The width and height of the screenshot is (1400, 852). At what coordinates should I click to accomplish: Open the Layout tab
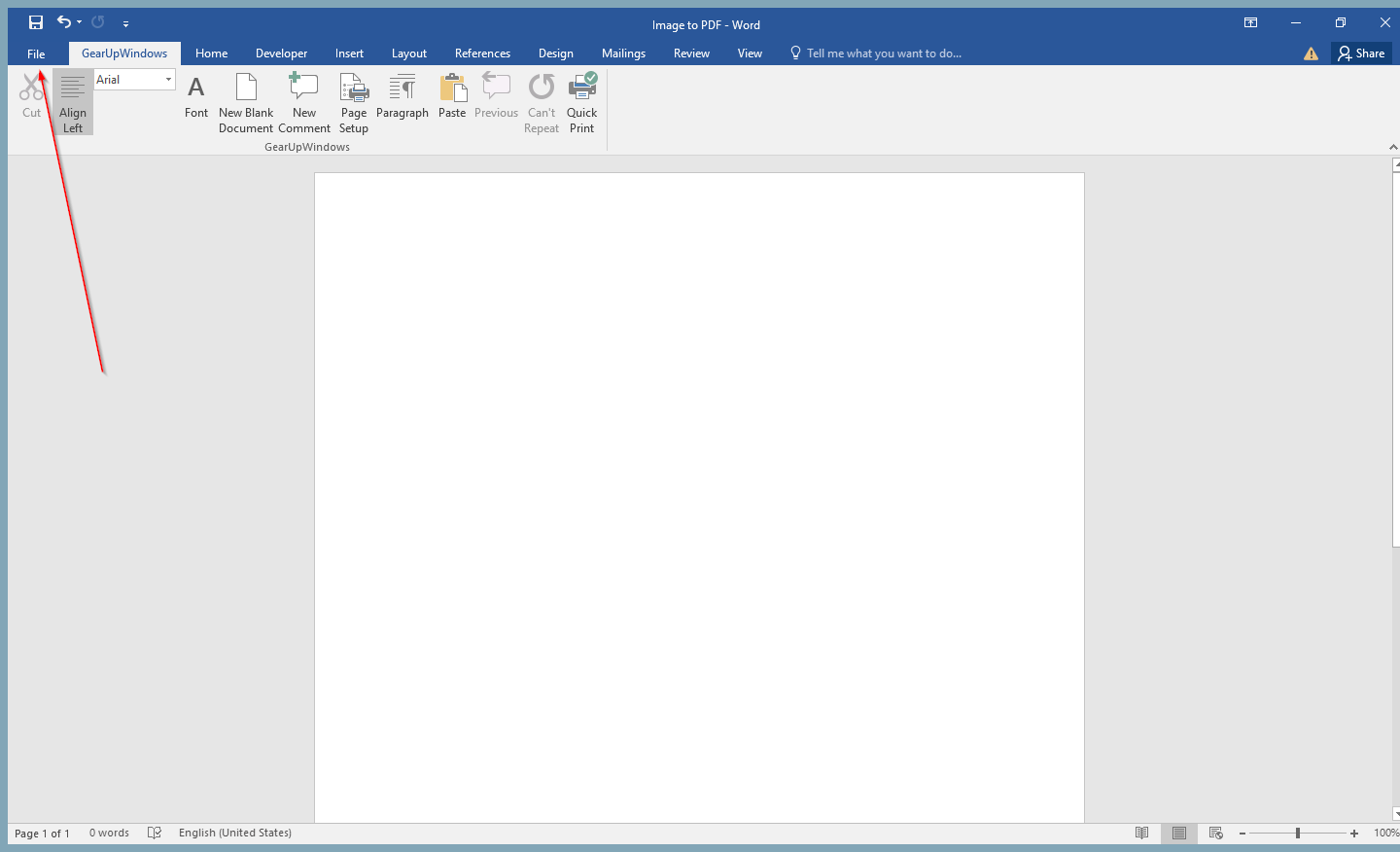409,53
